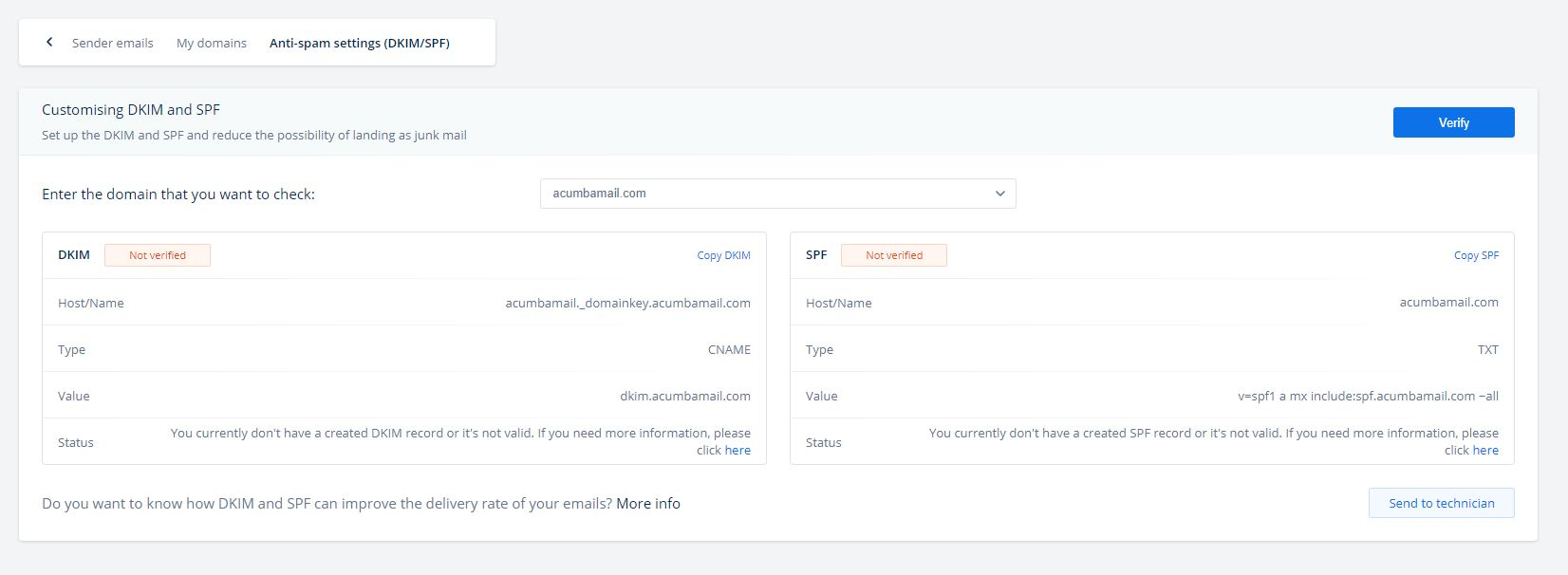This screenshot has height=575, width=1568.
Task: Select the TXT type value
Action: click(1487, 349)
